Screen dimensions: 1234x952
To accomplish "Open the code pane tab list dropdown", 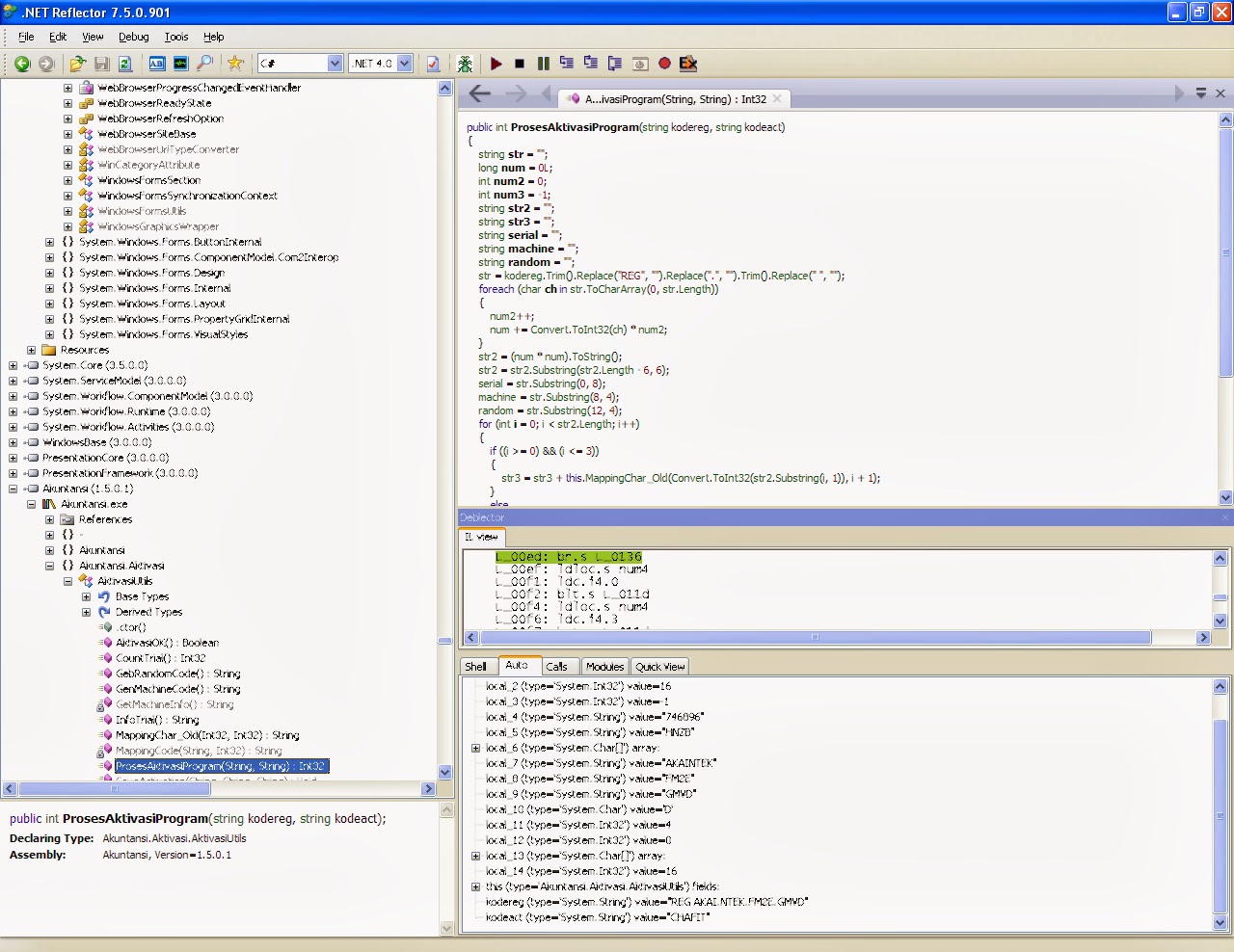I will coord(1201,93).
